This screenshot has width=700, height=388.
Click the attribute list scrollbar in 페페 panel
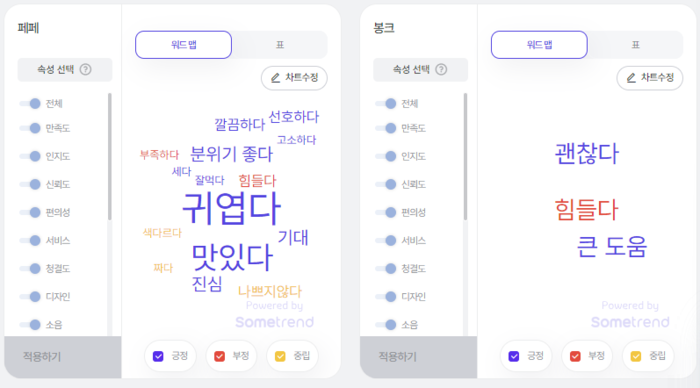click(109, 156)
